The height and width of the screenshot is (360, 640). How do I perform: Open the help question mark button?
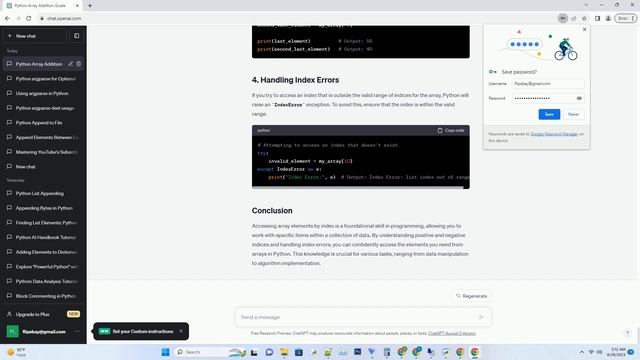tap(628, 333)
